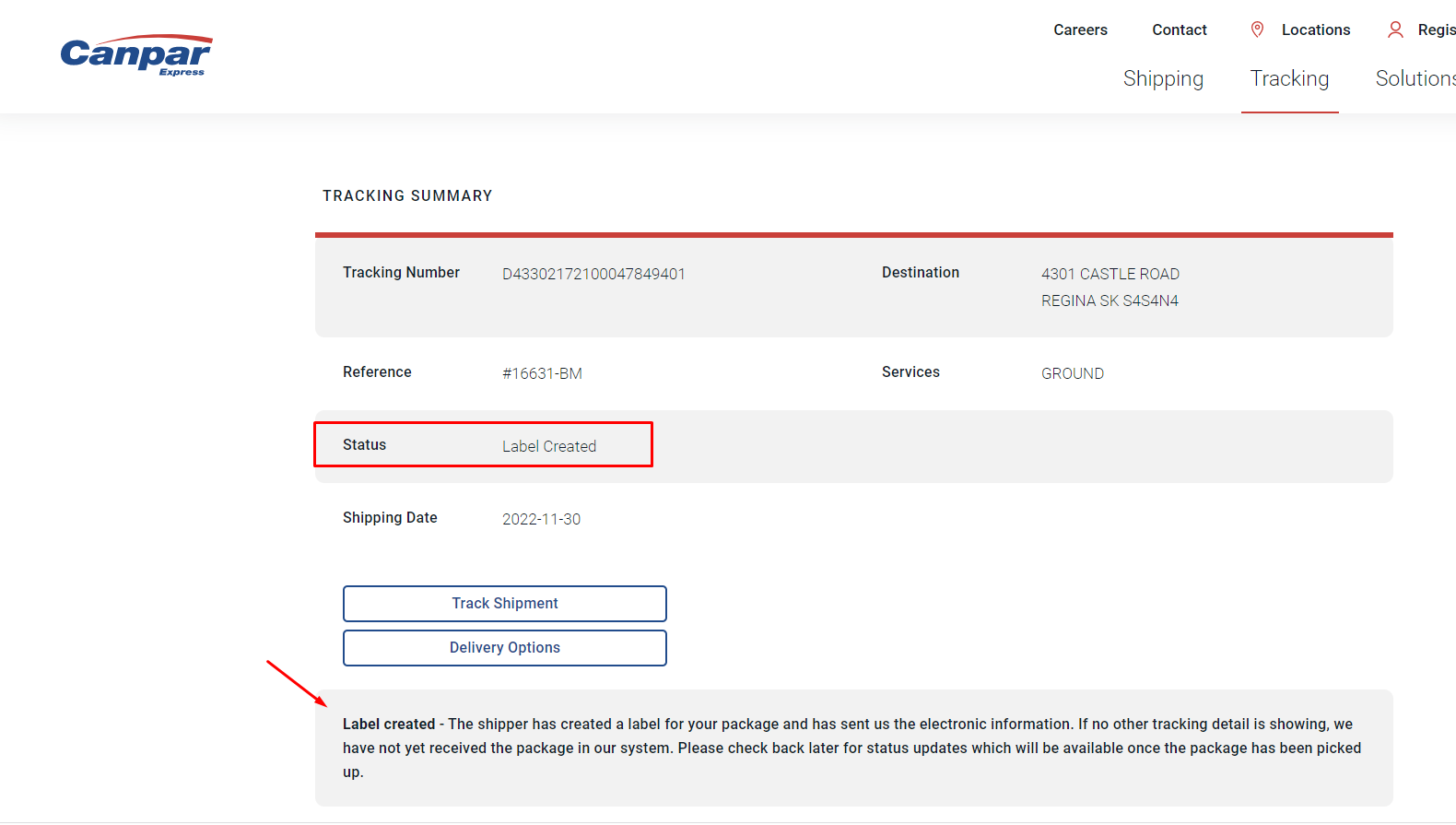The image size is (1456, 825).
Task: Click the TRACKING SUMMARY heading
Action: pos(407,195)
